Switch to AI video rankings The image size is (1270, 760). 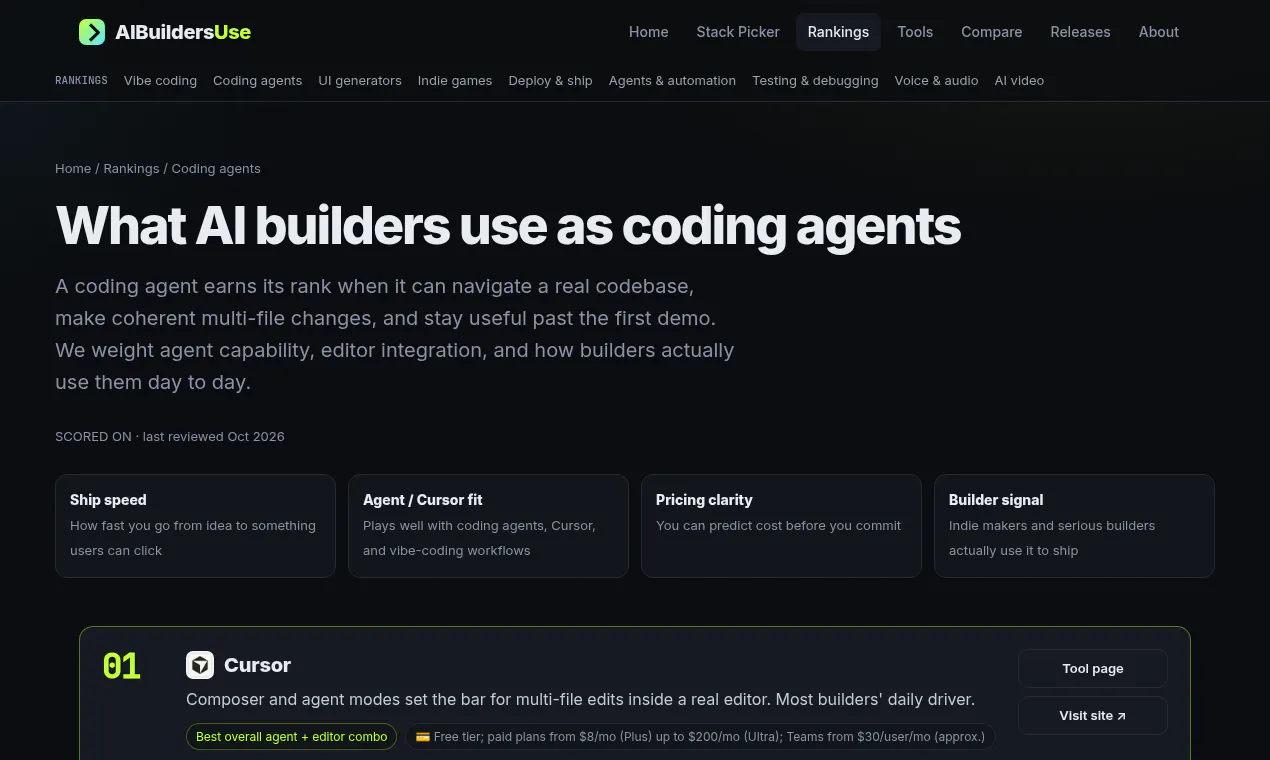point(1019,81)
